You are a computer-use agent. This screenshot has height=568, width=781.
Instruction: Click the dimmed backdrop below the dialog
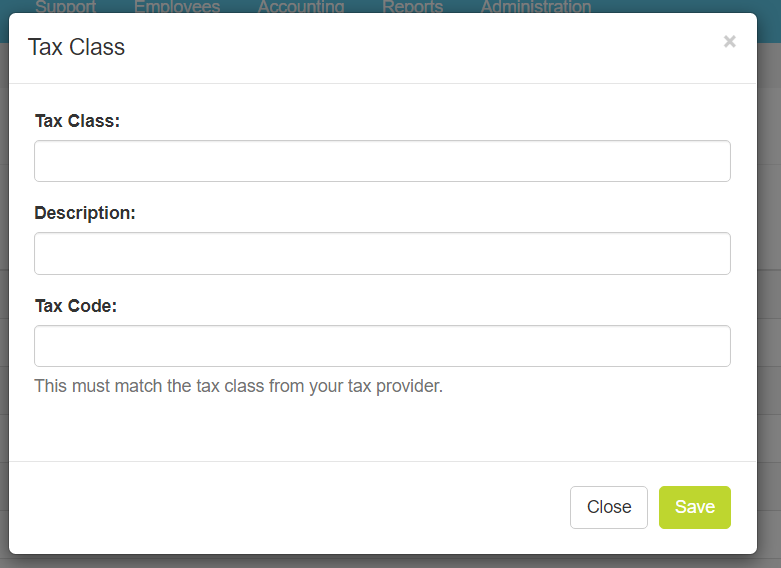click(390, 561)
